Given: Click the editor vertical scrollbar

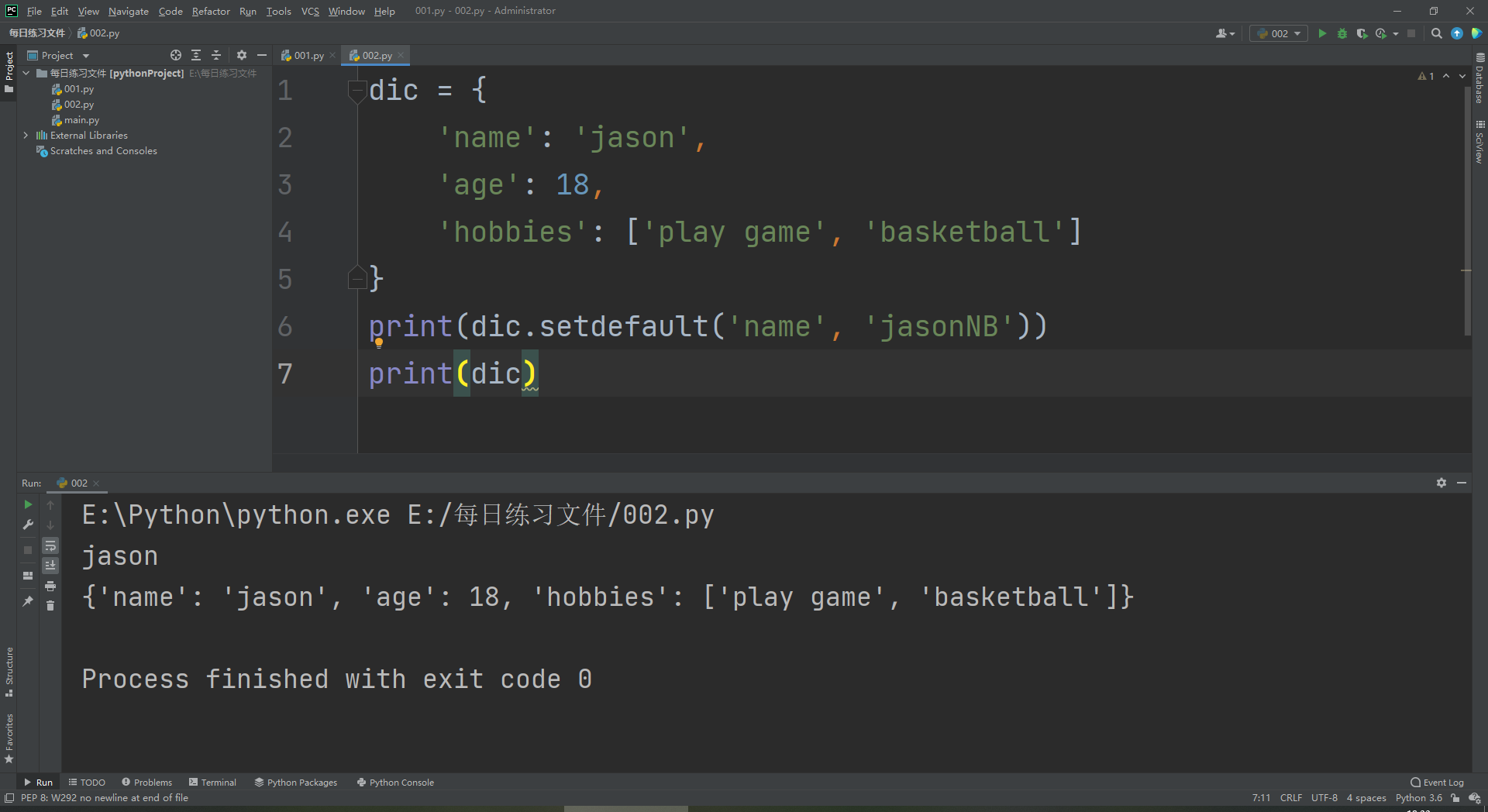Looking at the screenshot, I should (x=1467, y=209).
